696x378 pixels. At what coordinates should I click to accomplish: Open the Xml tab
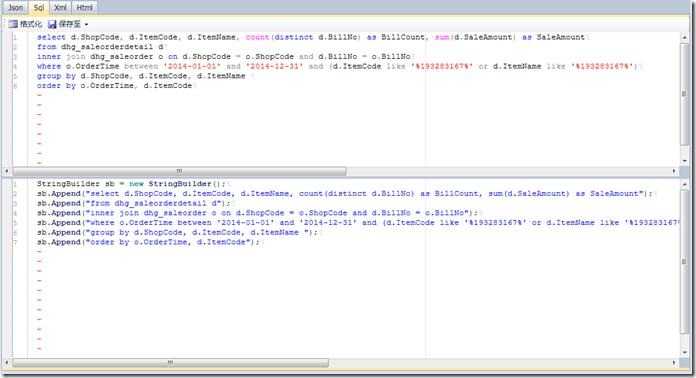(x=60, y=8)
